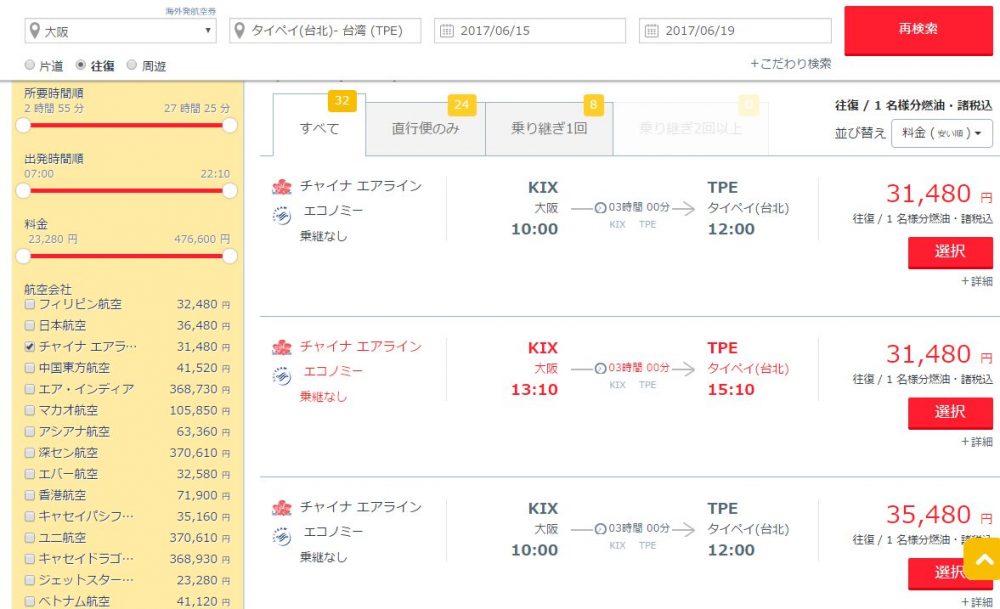Click SkyTeam icon on the first 10:00 flight

pyautogui.click(x=282, y=216)
